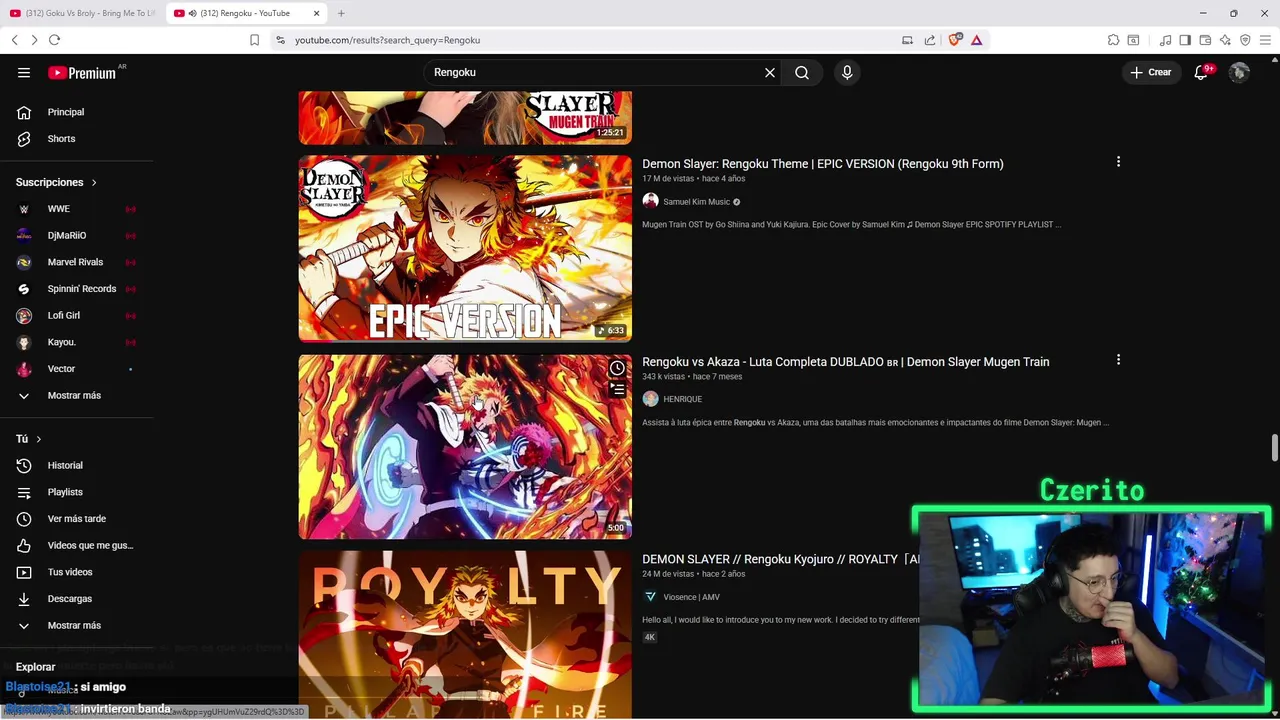Image resolution: width=1280 pixels, height=720 pixels.
Task: Open ROYALTY Rengoku Kyojuro thumbnail
Action: point(465,635)
